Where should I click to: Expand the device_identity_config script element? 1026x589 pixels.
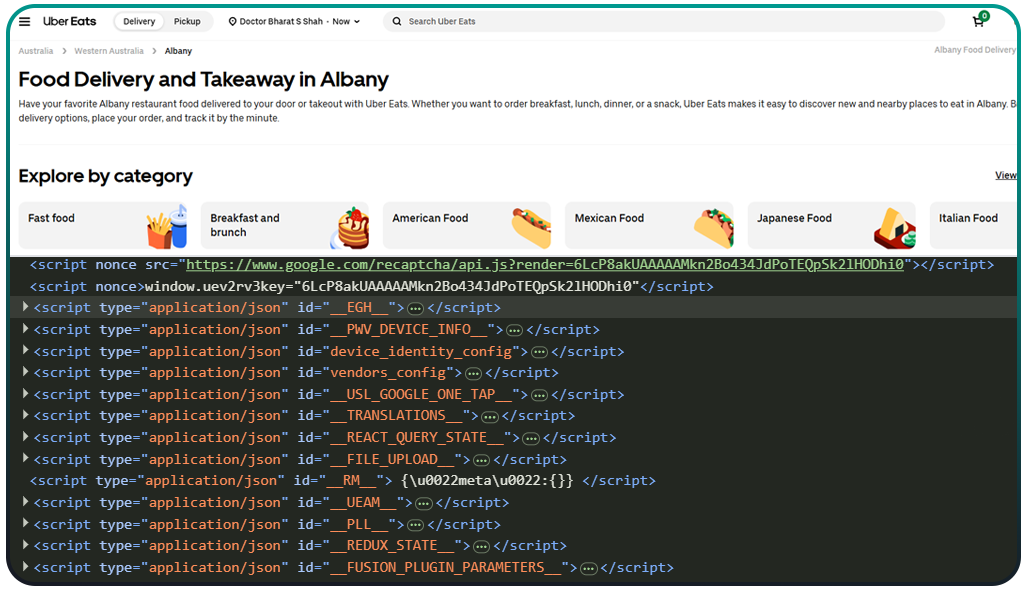[x=25, y=350]
